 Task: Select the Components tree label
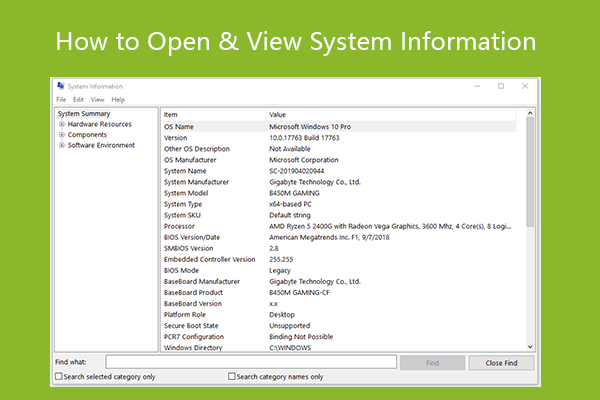click(87, 135)
